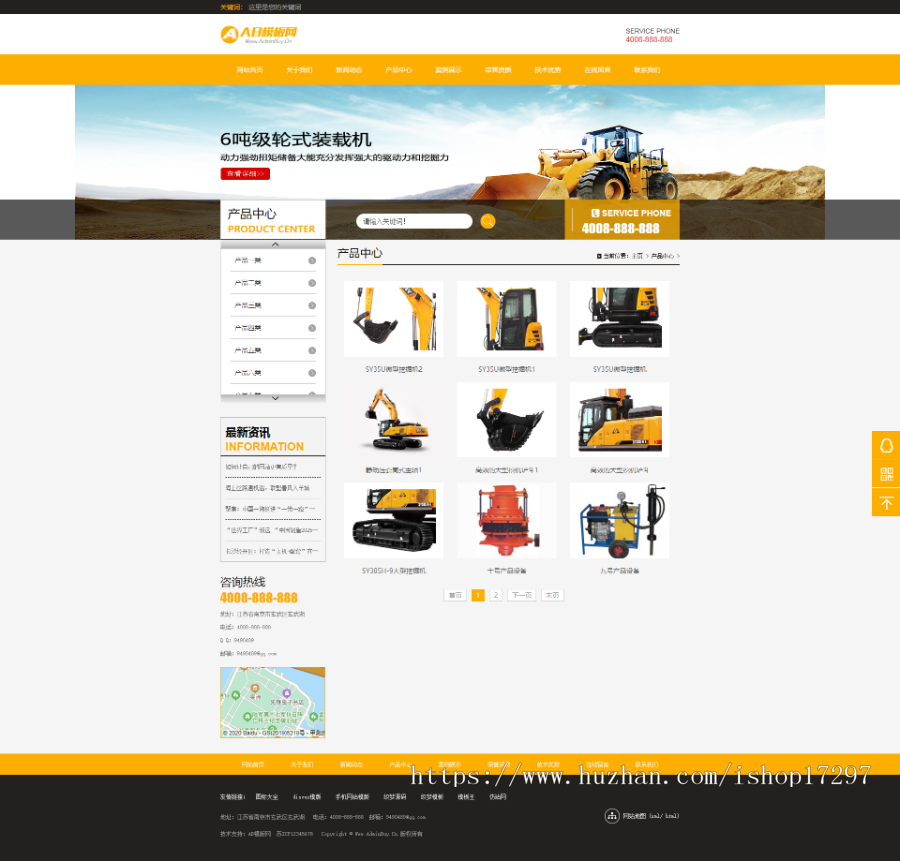Viewport: 900px width, 861px height.
Task: Click 织梦源码 friend link in footer
Action: click(395, 797)
